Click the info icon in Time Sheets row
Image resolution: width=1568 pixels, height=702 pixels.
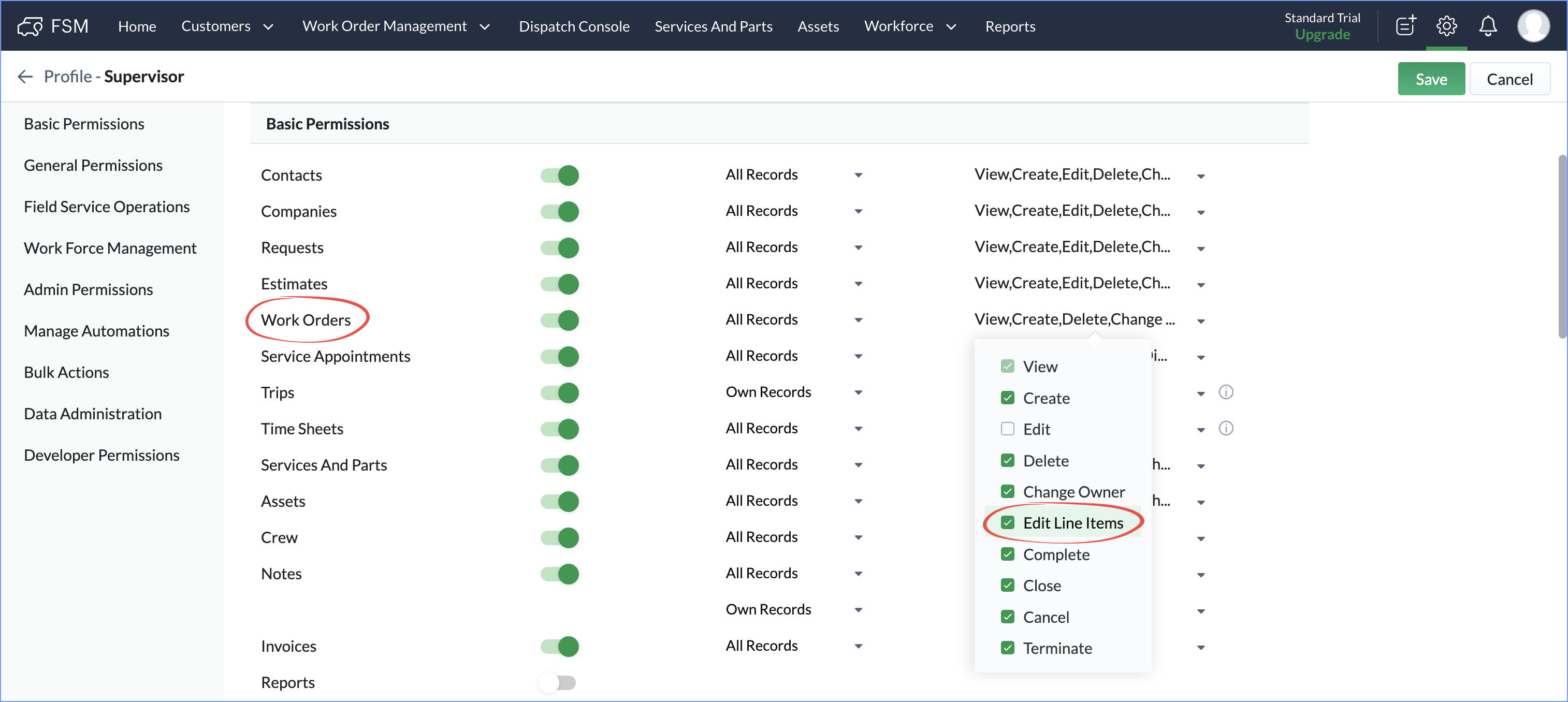[1226, 428]
